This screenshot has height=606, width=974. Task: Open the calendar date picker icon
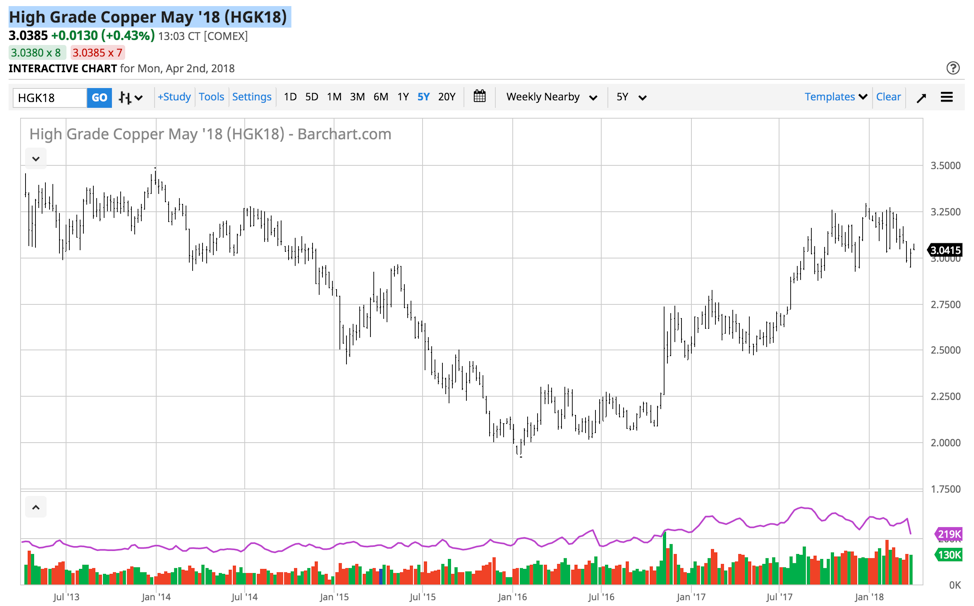tap(479, 96)
